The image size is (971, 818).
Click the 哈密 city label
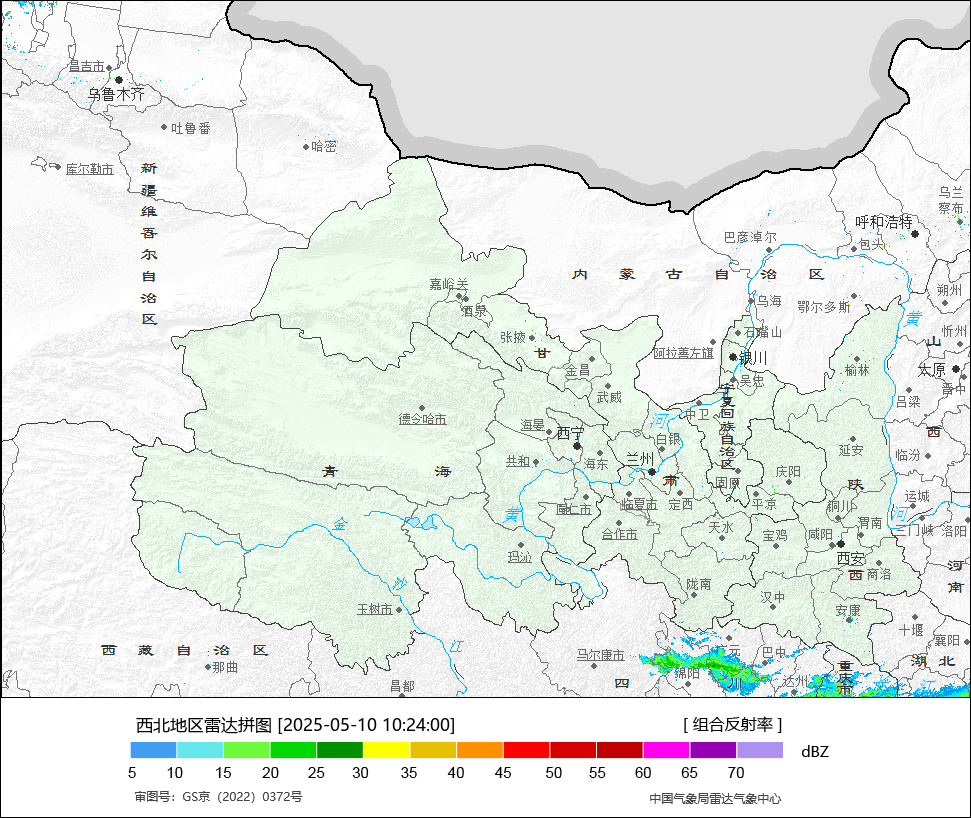point(324,146)
